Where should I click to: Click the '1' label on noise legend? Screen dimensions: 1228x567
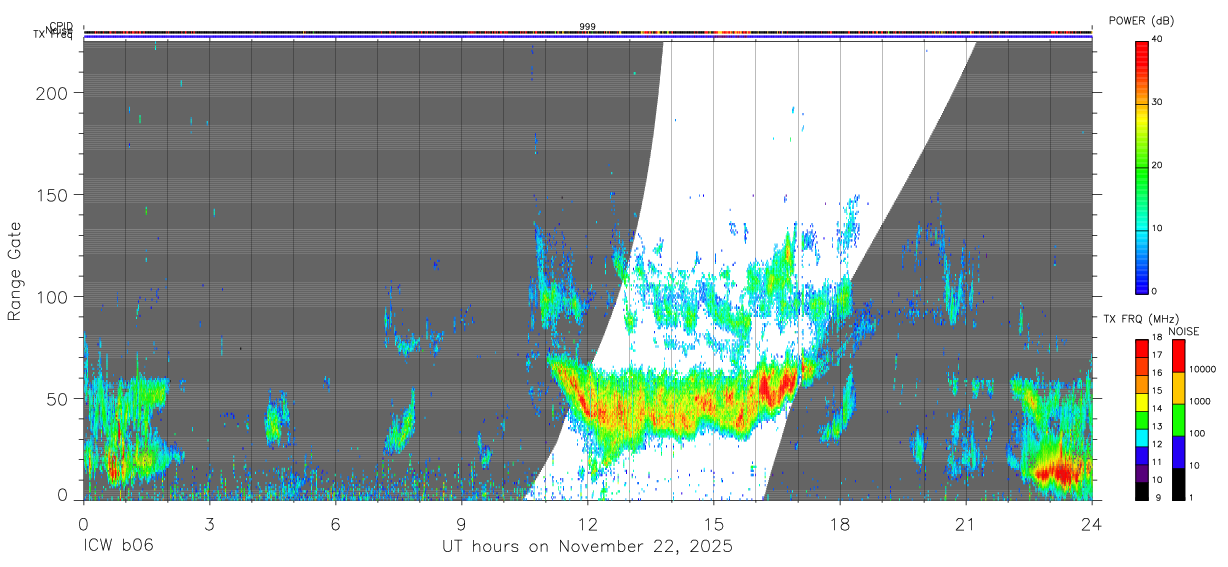[x=1189, y=498]
